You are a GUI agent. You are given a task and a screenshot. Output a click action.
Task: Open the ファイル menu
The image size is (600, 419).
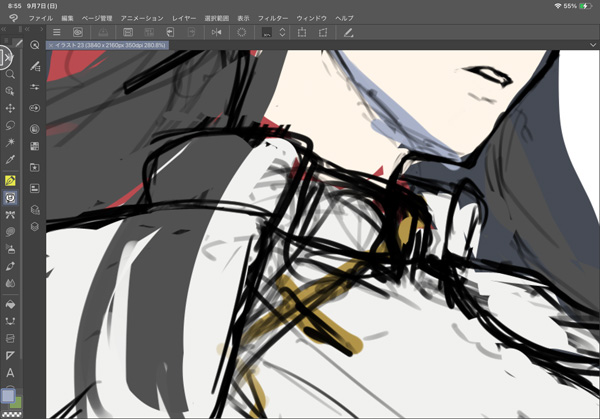41,18
